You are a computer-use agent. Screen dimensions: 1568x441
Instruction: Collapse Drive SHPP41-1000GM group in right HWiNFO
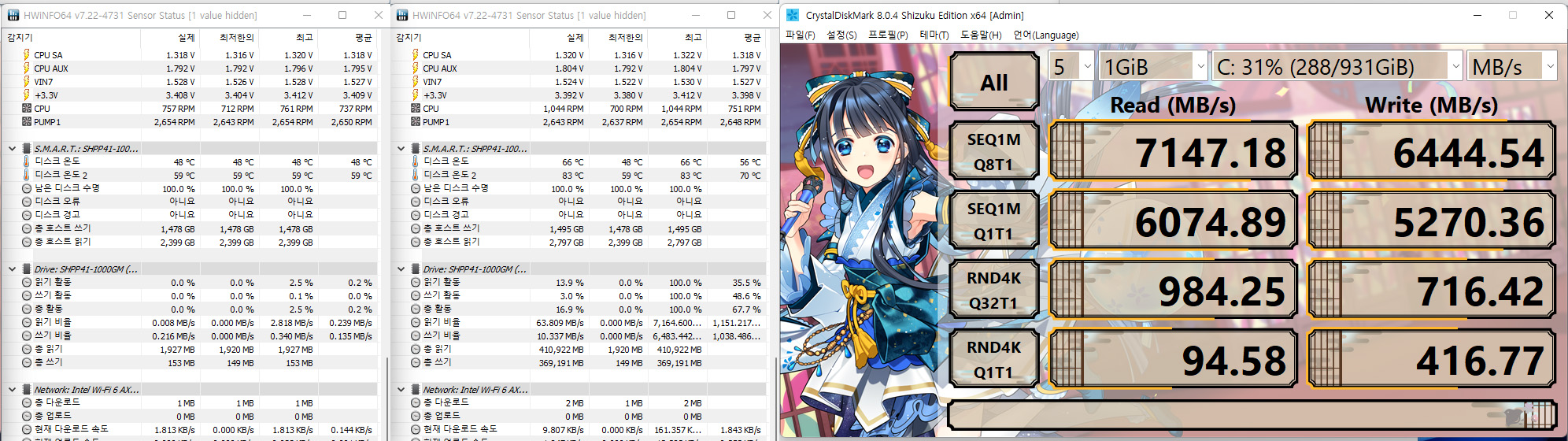click(x=401, y=269)
